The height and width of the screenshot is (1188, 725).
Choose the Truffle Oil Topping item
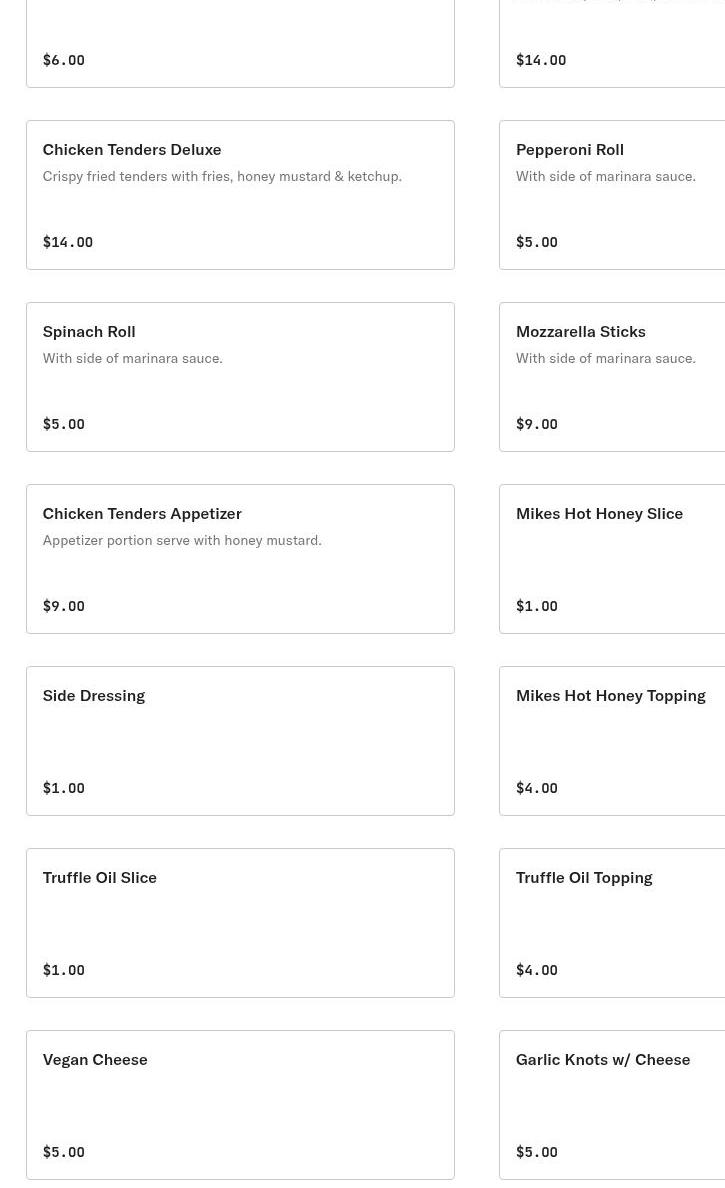pyautogui.click(x=612, y=922)
